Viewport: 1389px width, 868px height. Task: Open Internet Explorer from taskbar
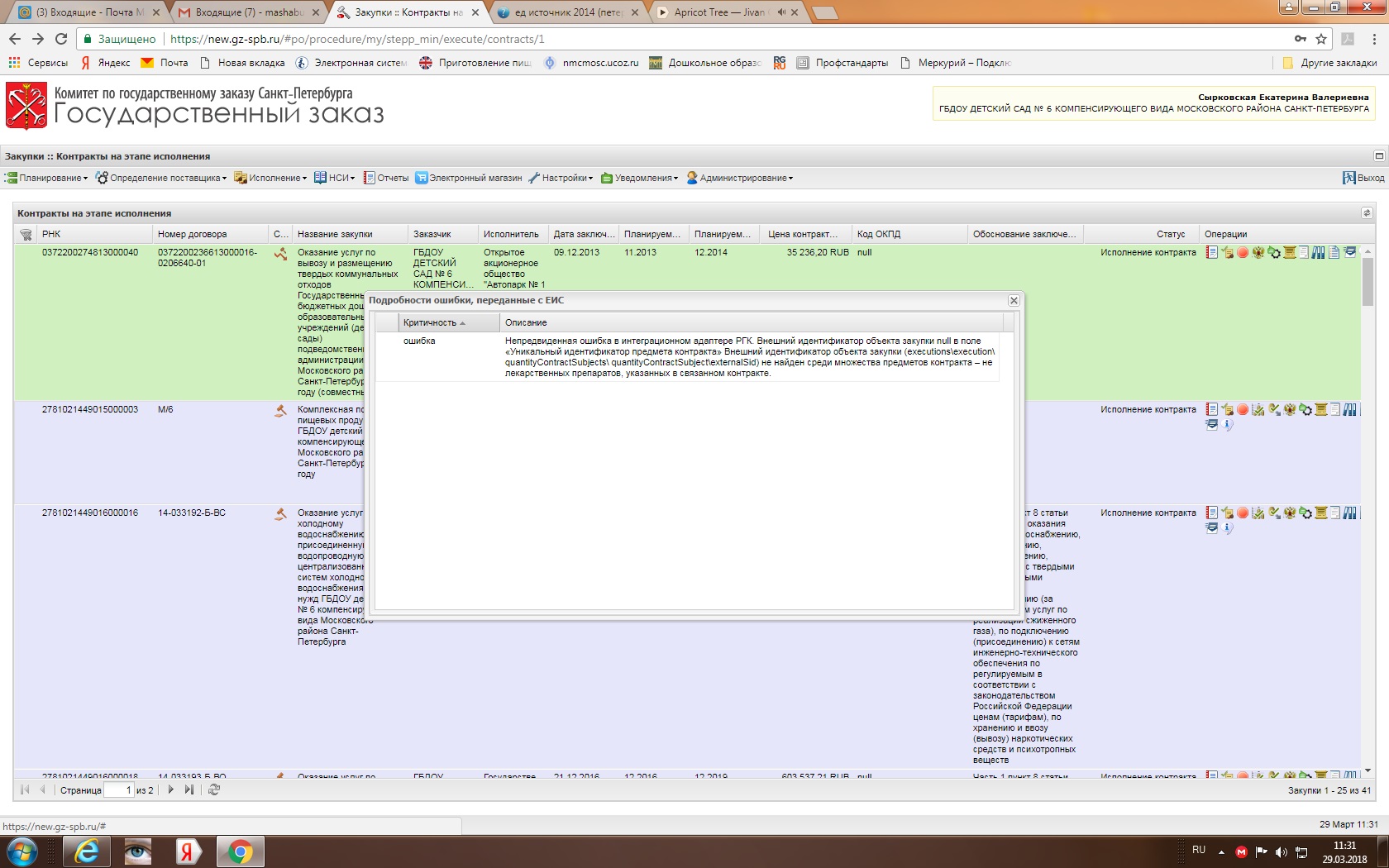pos(86,851)
